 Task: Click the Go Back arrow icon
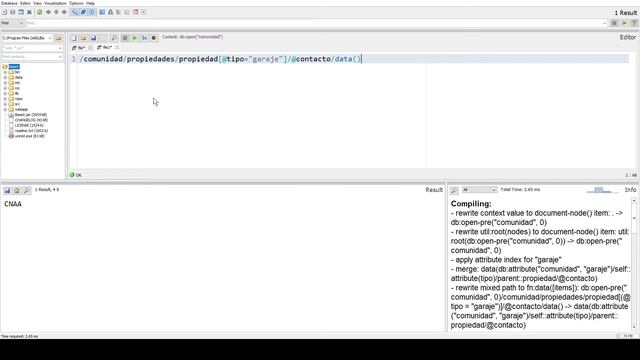click(48, 12)
